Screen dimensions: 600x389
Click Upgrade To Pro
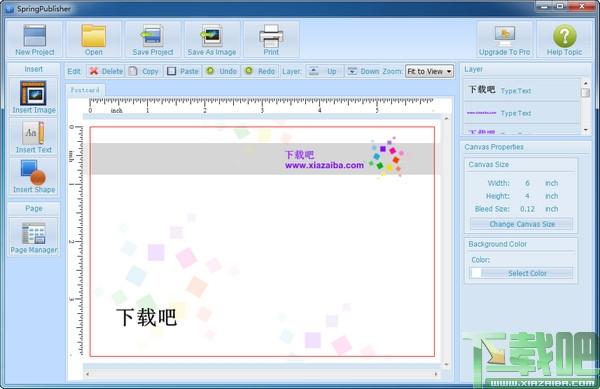[x=505, y=39]
